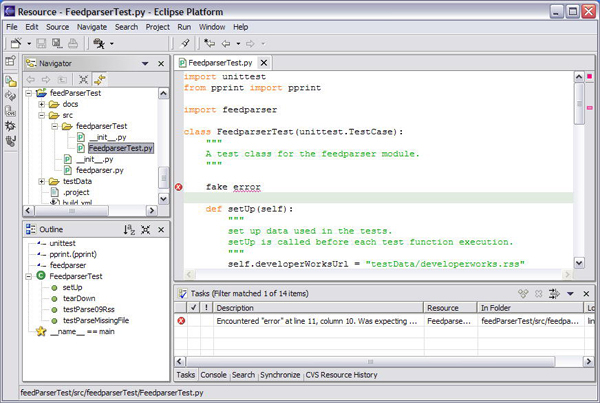Click the External Tools run icon

[99, 43]
